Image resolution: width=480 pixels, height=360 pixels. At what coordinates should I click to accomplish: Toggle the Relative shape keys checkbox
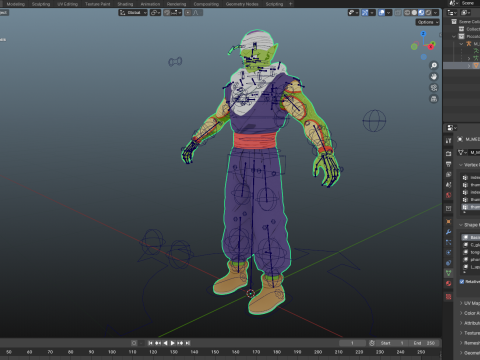pos(462,282)
